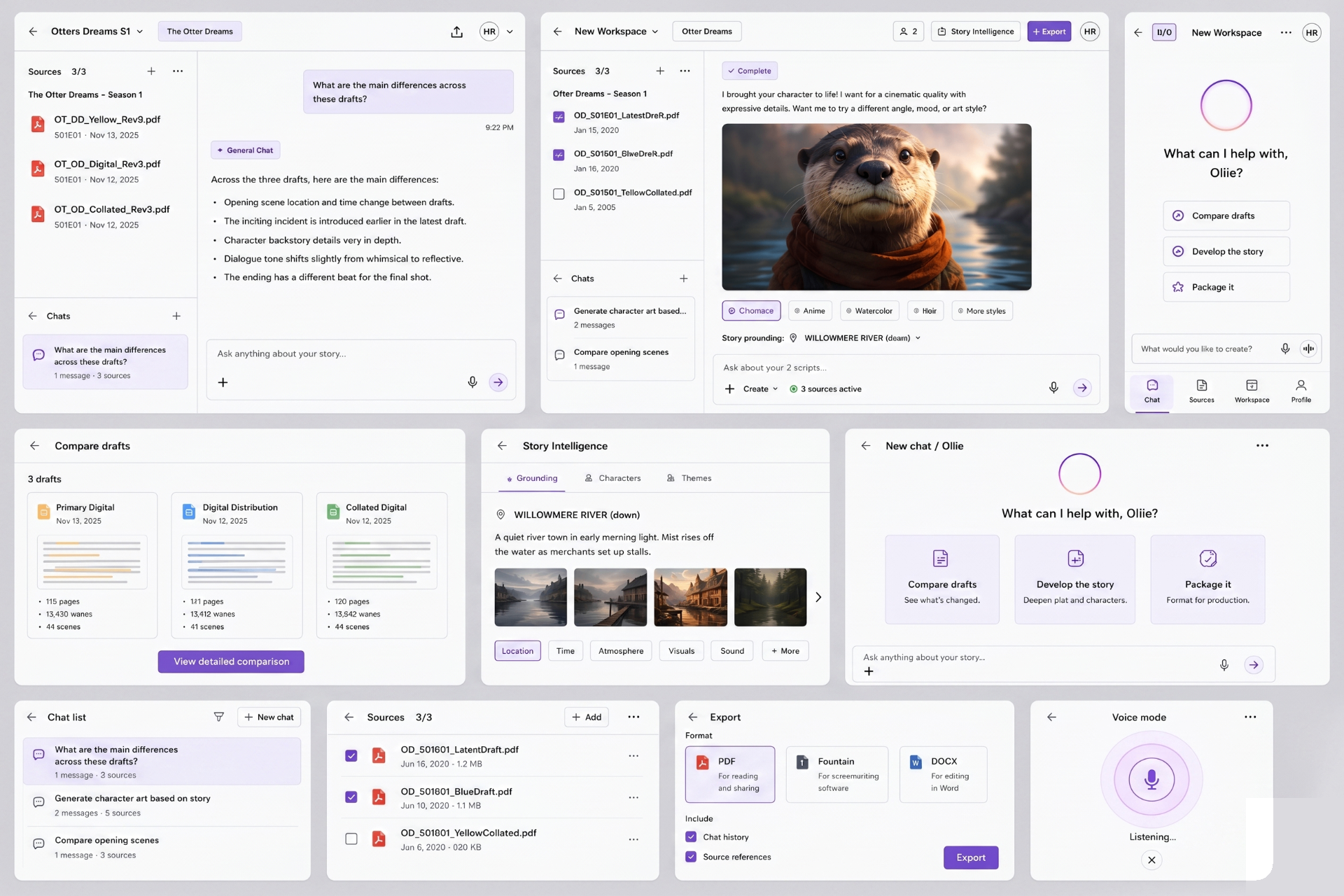Screen dimensions: 1344x896
Task: Expand More grounding options in Story Intelligence
Action: [x=785, y=651]
